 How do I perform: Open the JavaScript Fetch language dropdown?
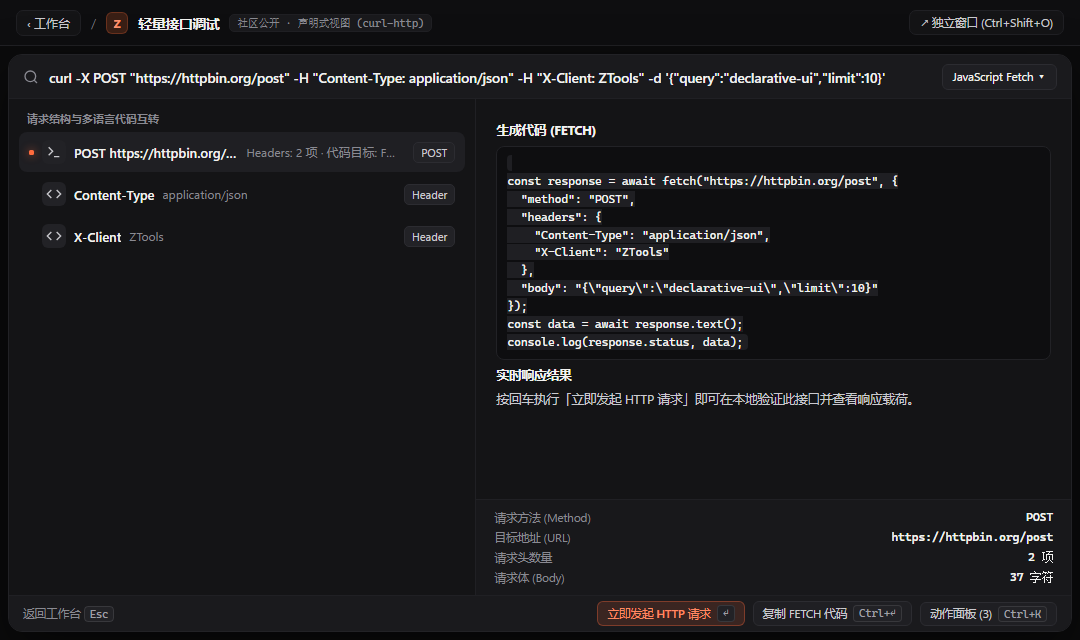tap(999, 77)
